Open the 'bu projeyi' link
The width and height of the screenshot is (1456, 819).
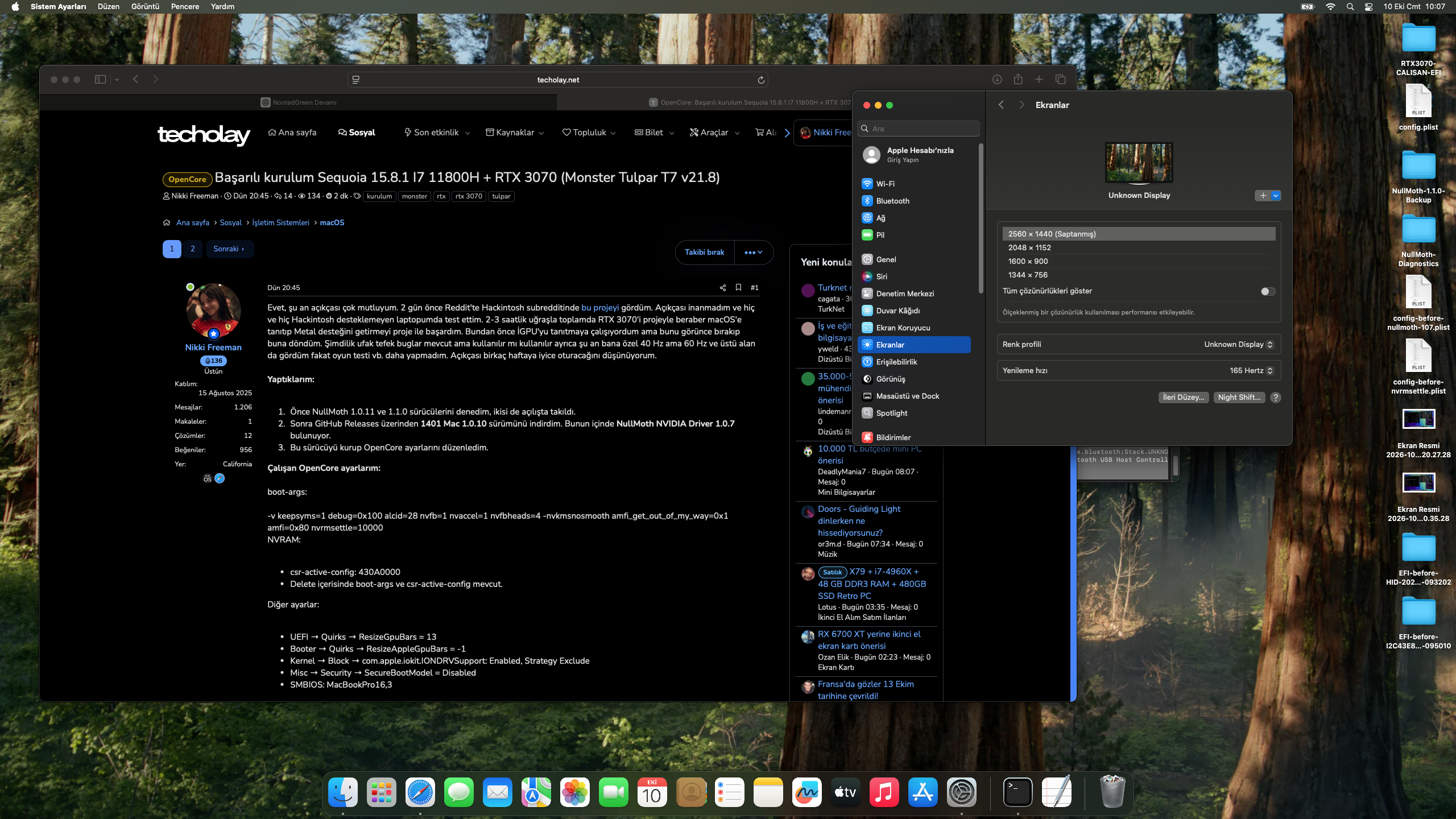[600, 308]
